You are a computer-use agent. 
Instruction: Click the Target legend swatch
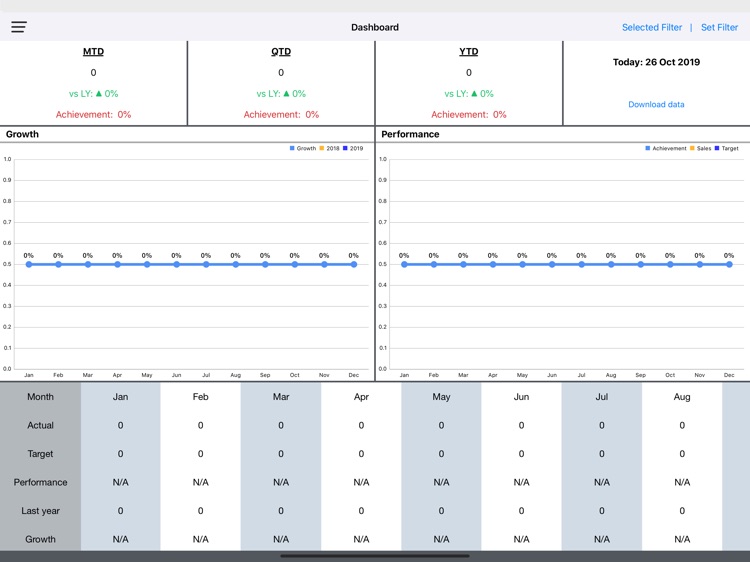click(x=717, y=148)
